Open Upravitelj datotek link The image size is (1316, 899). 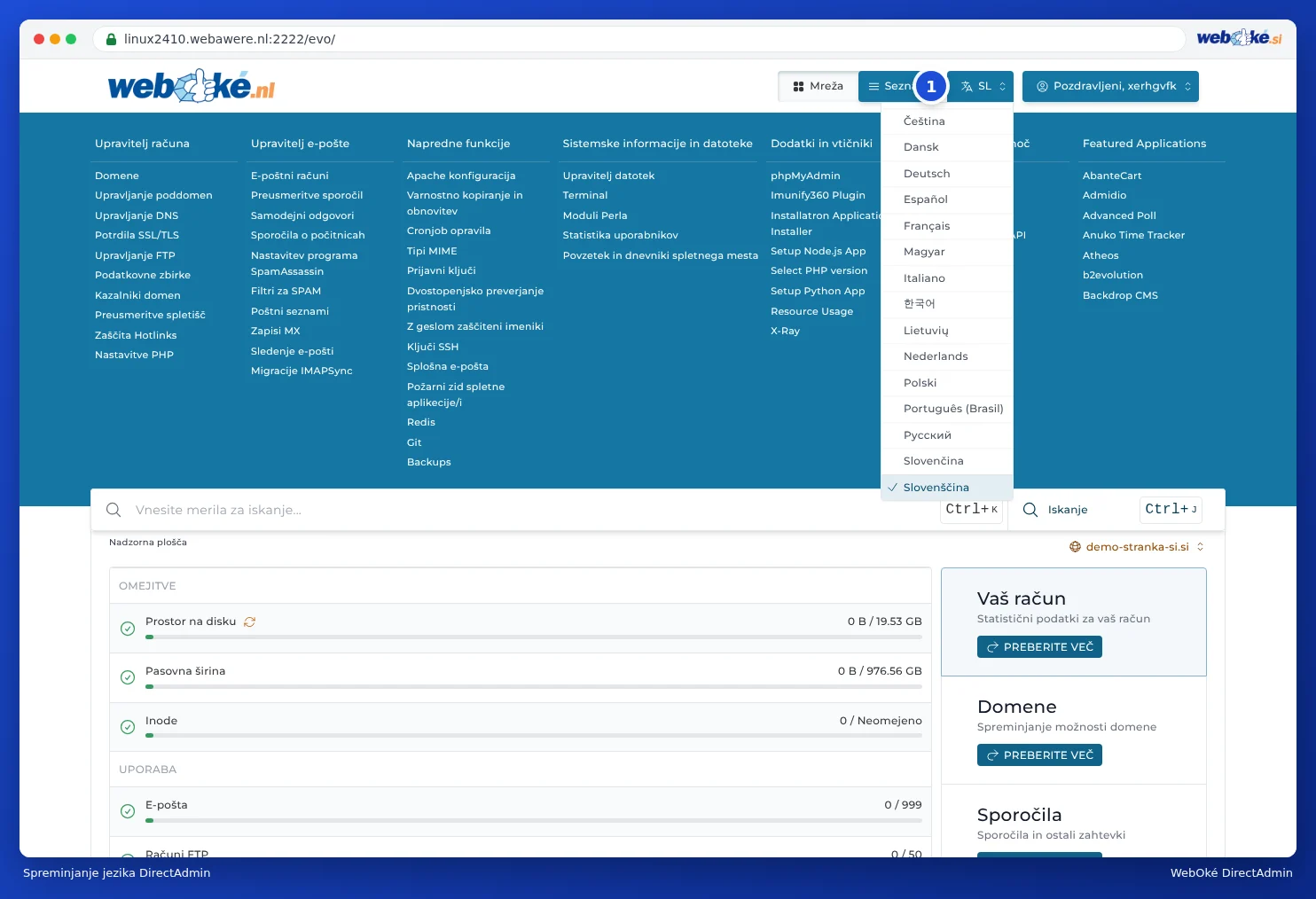608,176
